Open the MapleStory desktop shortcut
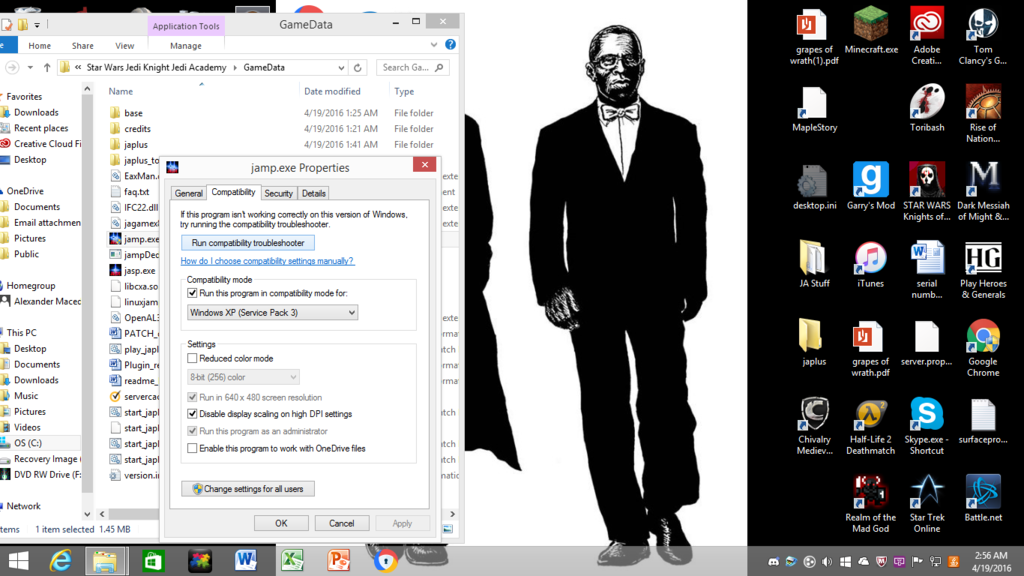 click(x=814, y=109)
